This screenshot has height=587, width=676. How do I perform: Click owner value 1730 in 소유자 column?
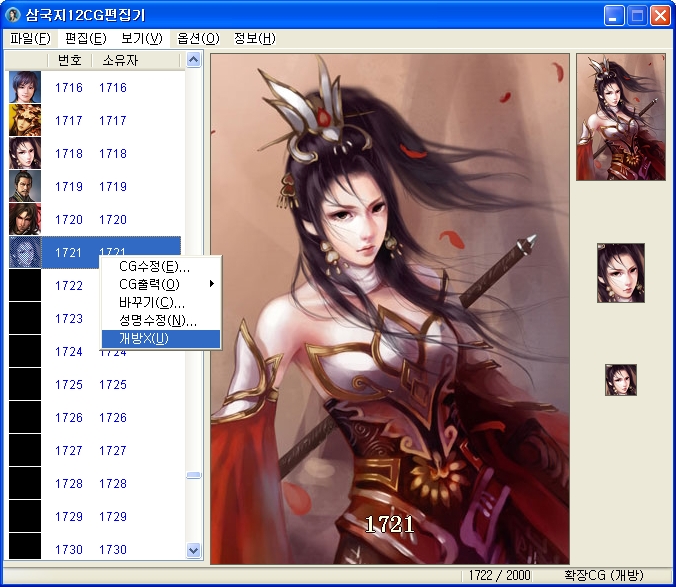(x=113, y=550)
